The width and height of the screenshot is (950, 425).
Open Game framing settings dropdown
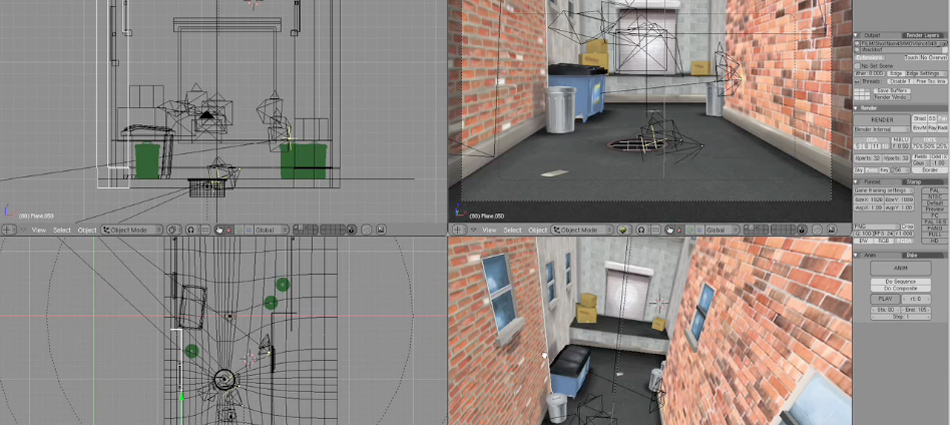pyautogui.click(x=883, y=190)
